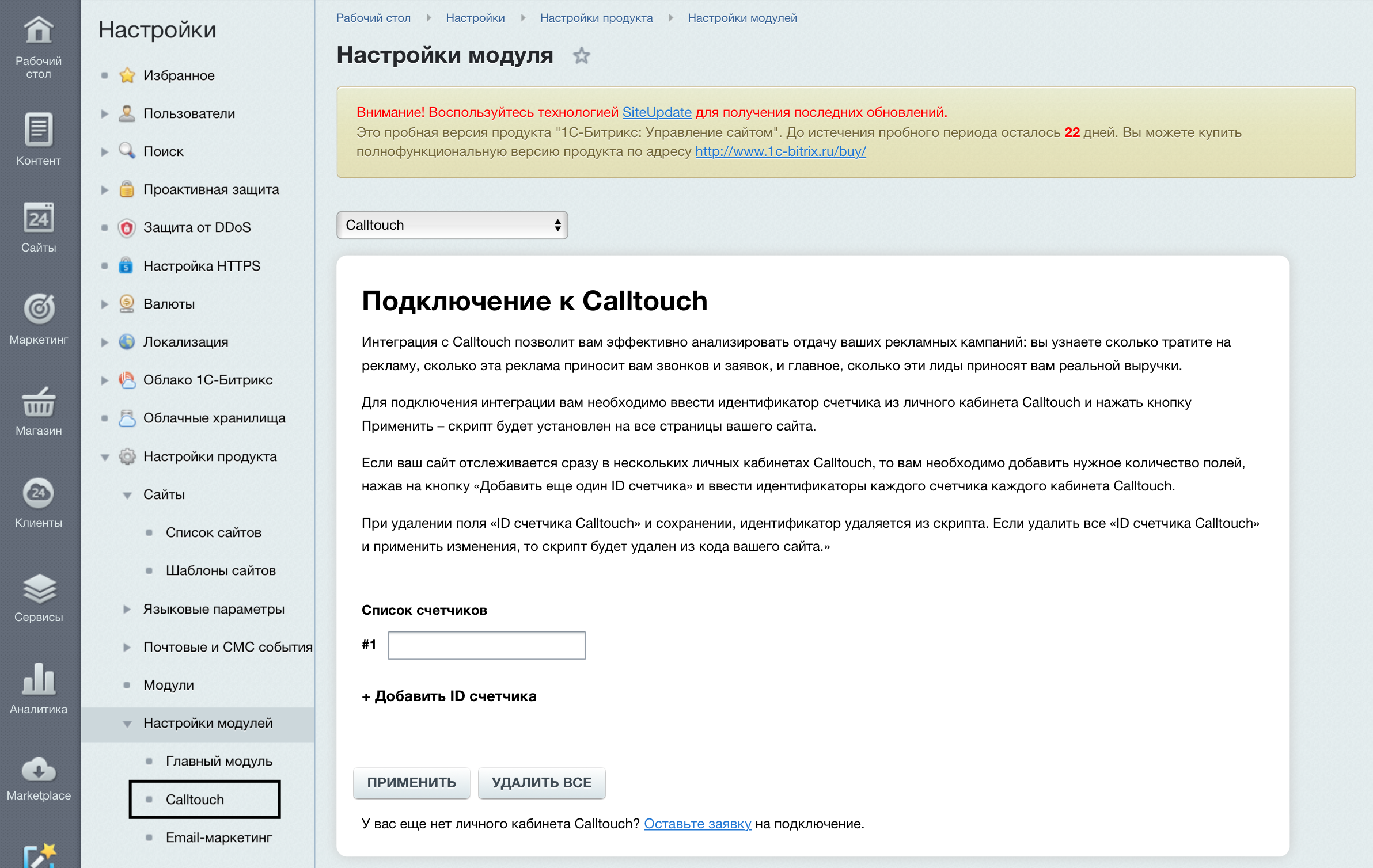The height and width of the screenshot is (868, 1373).
Task: Click the Оставьте заявку link
Action: point(697,824)
